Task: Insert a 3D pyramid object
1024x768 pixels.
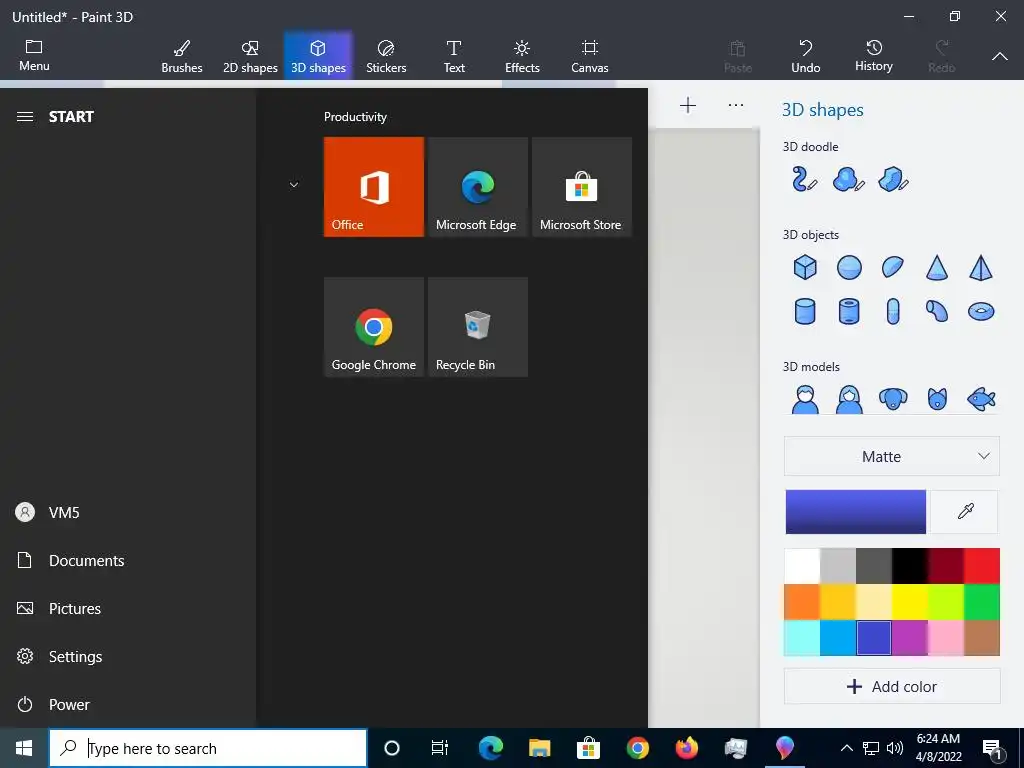Action: pyautogui.click(x=981, y=267)
